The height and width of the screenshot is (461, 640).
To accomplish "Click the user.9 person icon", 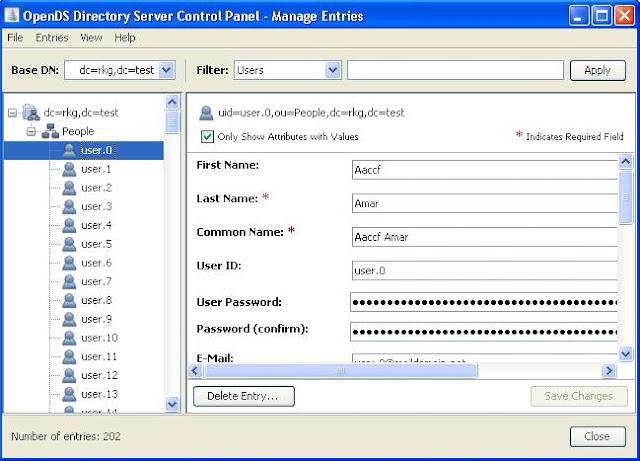I will (x=69, y=319).
